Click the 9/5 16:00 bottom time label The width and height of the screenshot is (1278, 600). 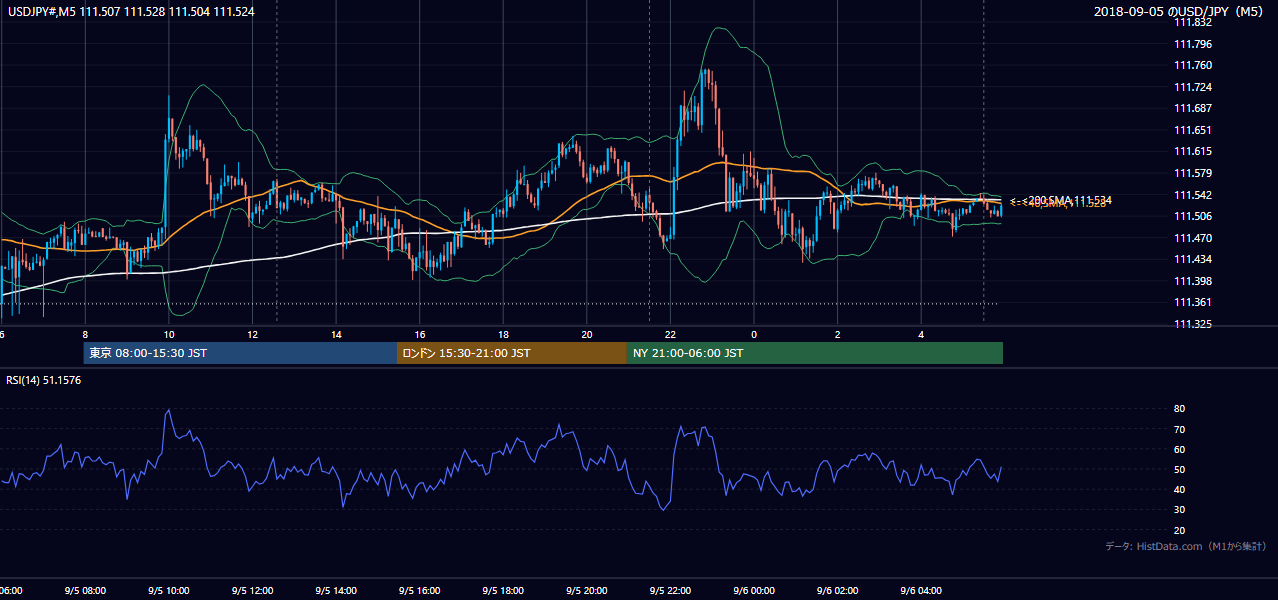pyautogui.click(x=419, y=591)
